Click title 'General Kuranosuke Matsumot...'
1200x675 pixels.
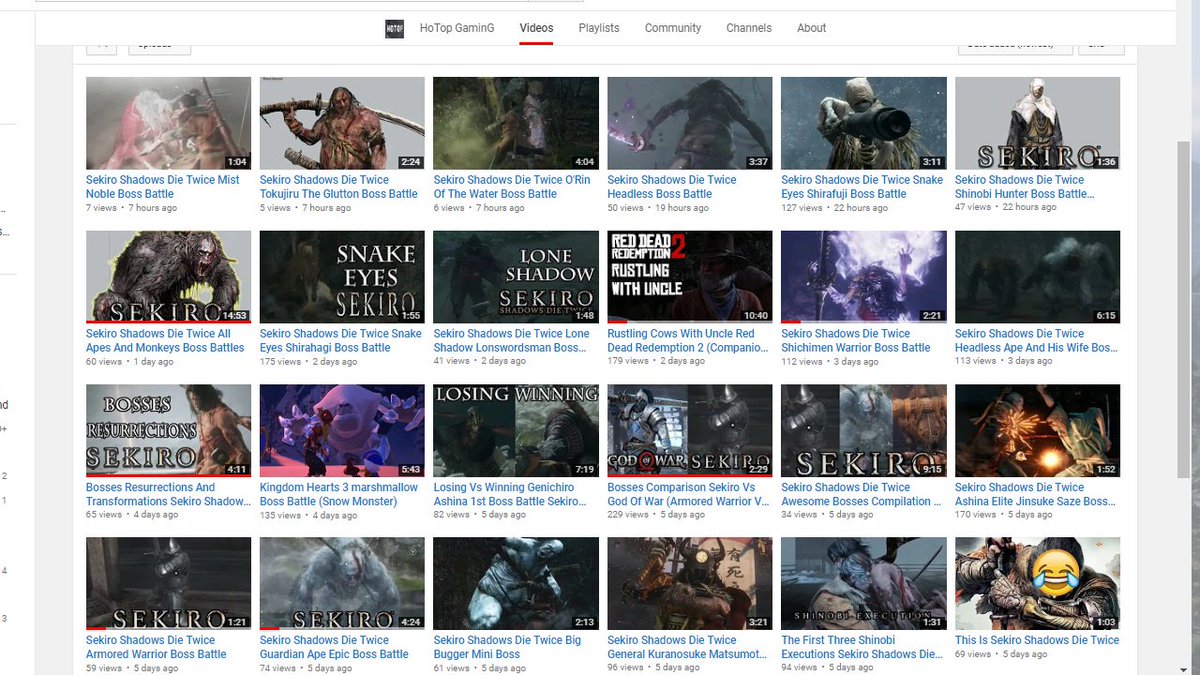[688, 647]
